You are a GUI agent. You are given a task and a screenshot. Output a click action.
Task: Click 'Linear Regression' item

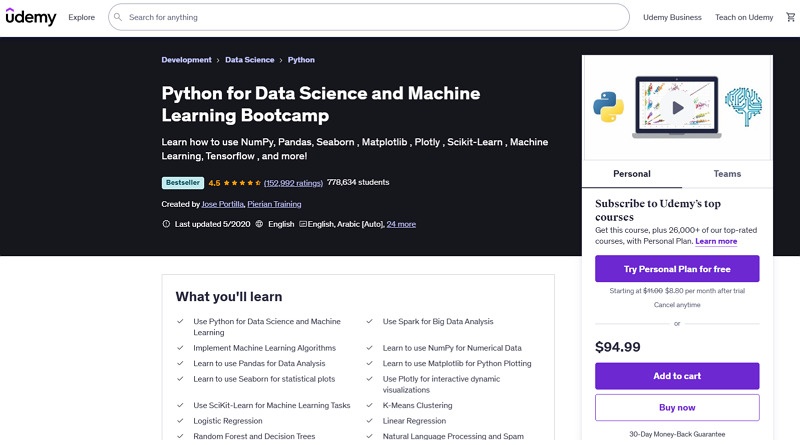(x=414, y=421)
